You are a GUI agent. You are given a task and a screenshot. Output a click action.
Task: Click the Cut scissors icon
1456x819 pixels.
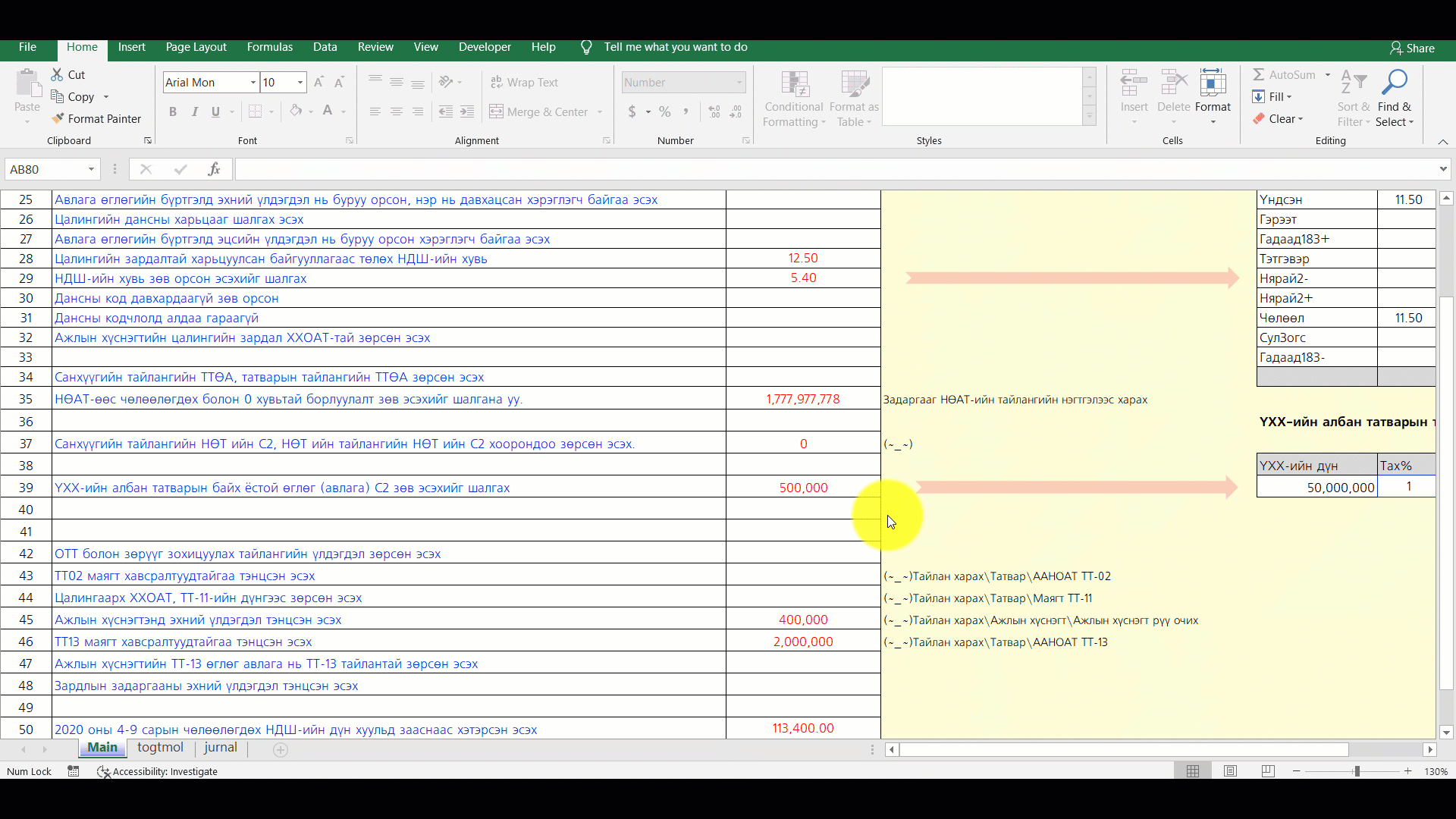click(x=57, y=74)
